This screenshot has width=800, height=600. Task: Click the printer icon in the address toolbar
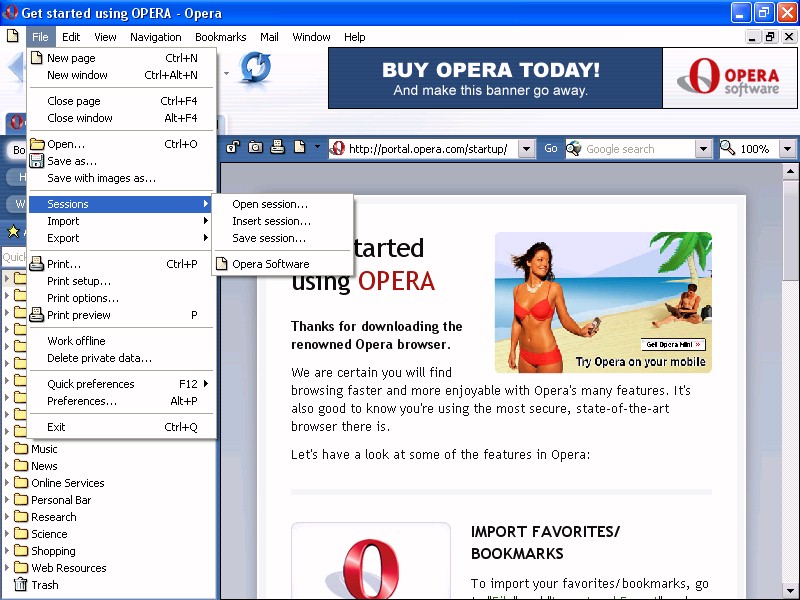point(278,148)
